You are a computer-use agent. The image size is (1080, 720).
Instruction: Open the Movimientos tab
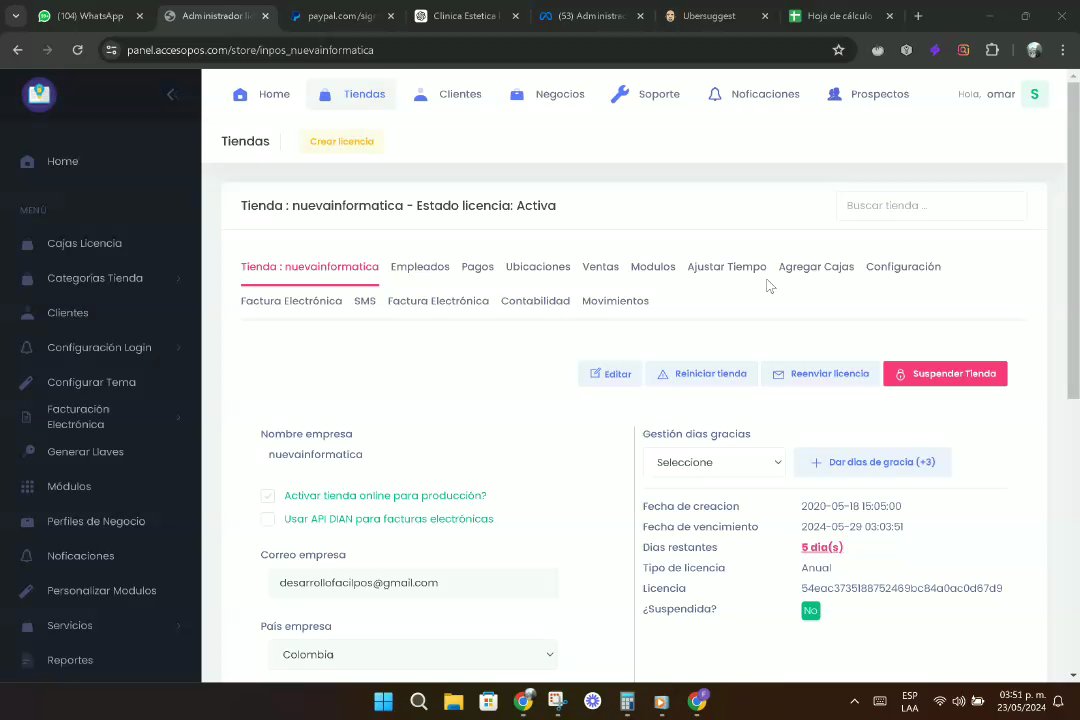(x=615, y=301)
